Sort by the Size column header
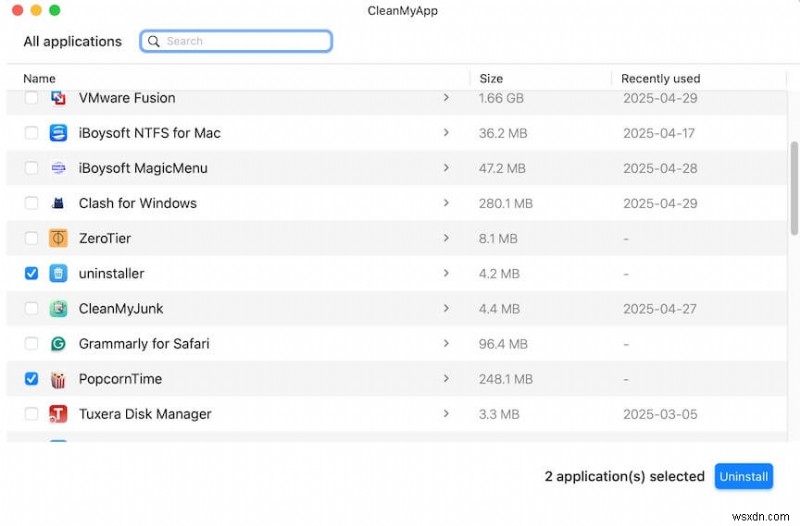This screenshot has width=800, height=526. click(x=491, y=79)
